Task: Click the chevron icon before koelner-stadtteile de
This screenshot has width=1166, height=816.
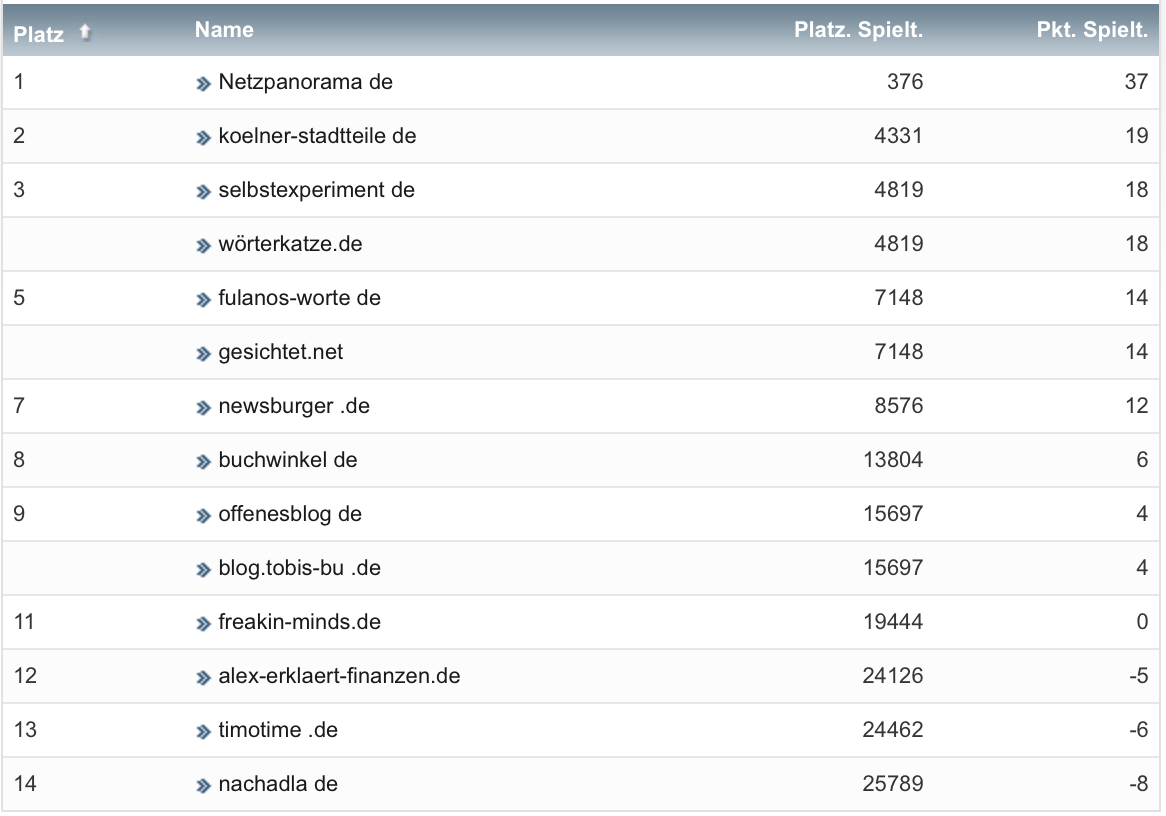Action: point(204,138)
